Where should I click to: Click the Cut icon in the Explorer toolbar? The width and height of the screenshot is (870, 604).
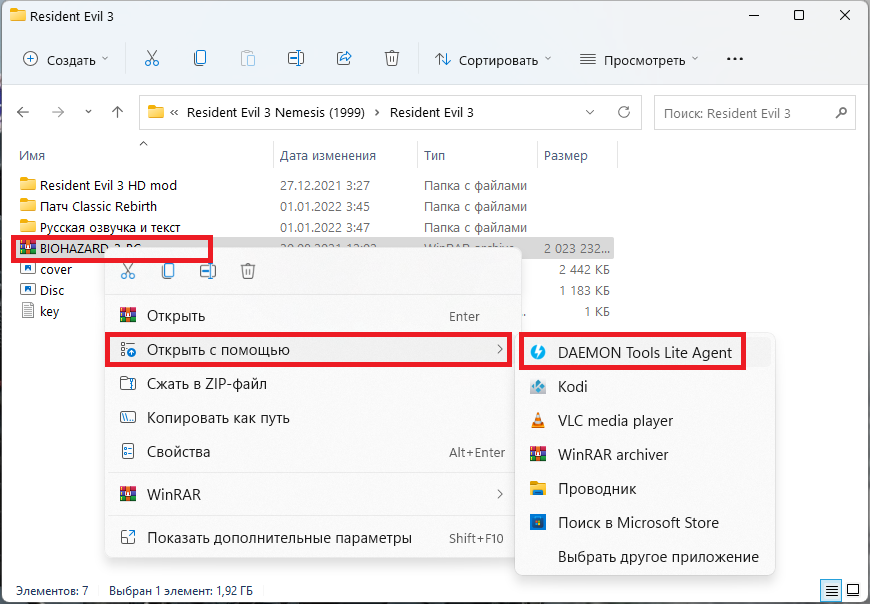coord(151,59)
